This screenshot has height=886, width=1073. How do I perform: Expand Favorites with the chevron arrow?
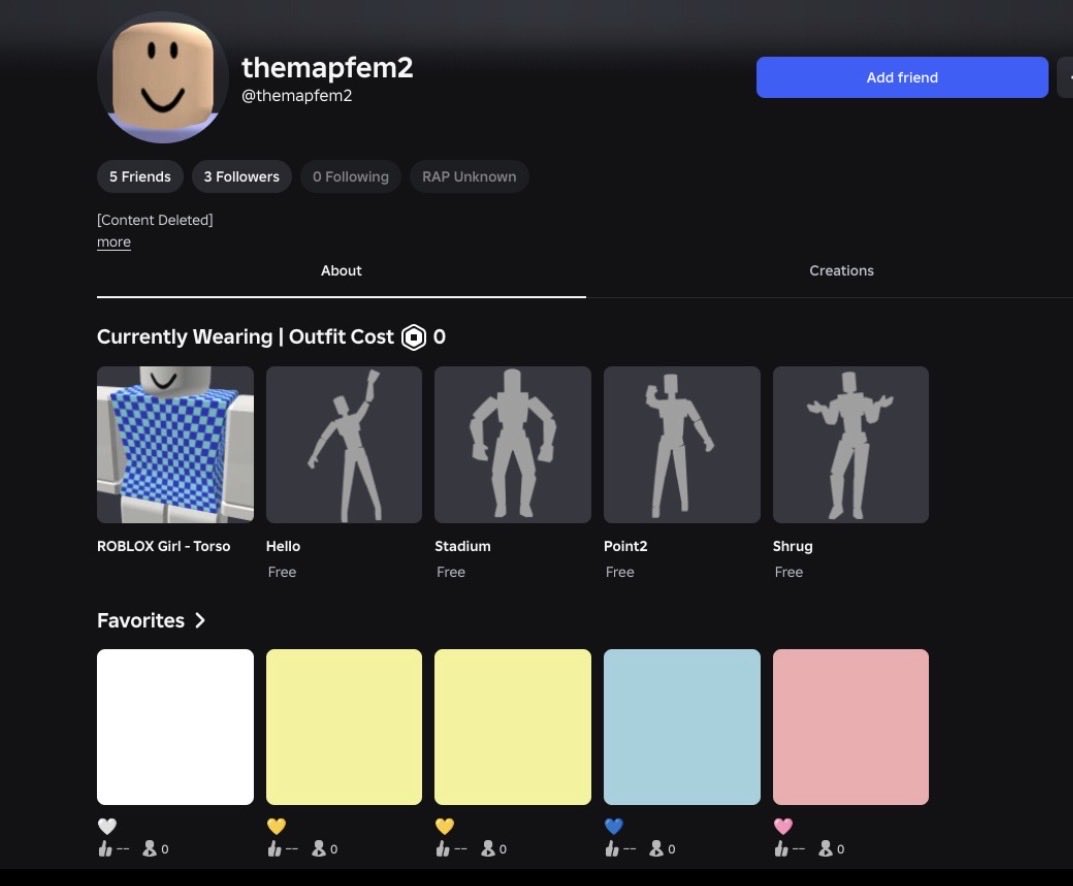200,621
